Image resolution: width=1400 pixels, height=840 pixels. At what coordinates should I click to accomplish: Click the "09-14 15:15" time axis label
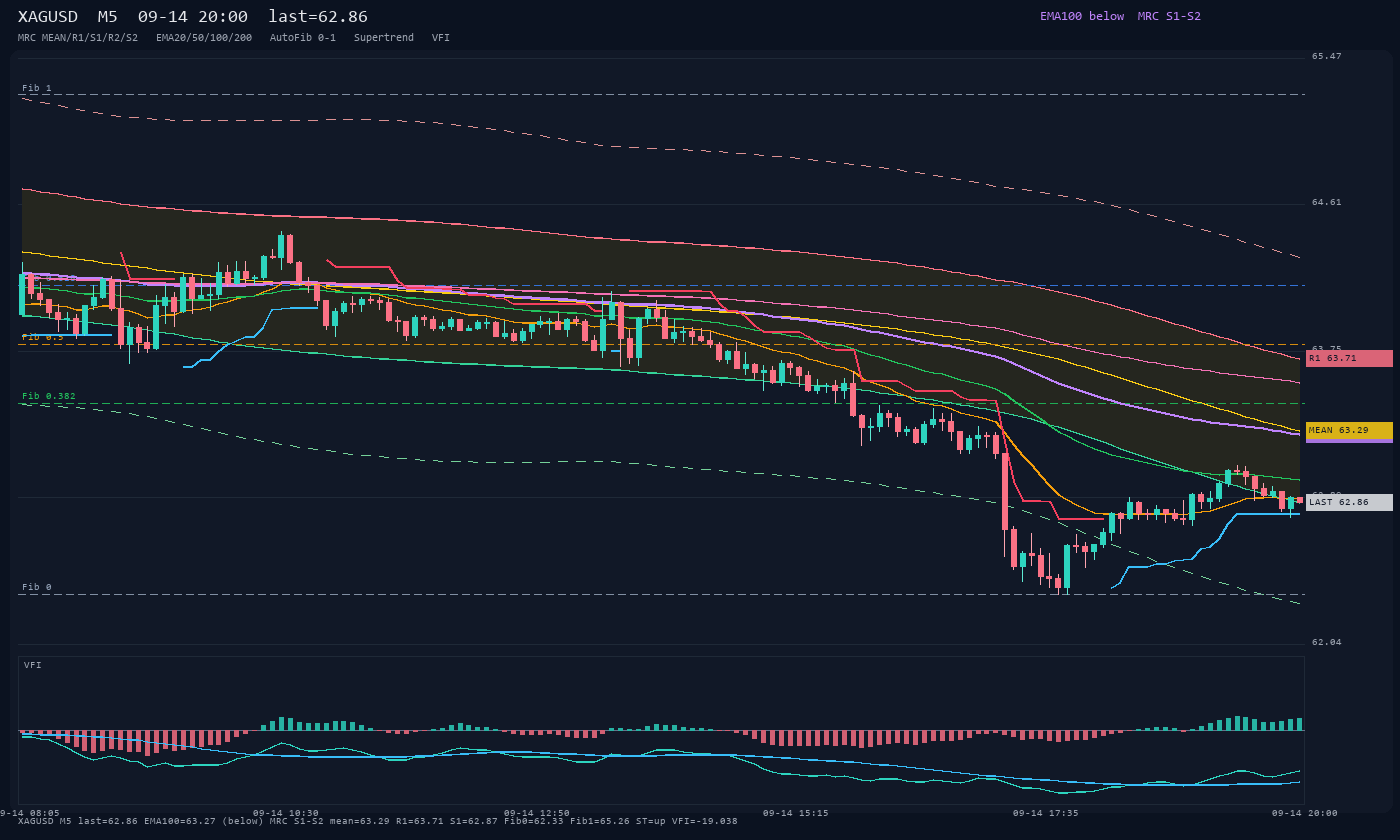click(795, 813)
